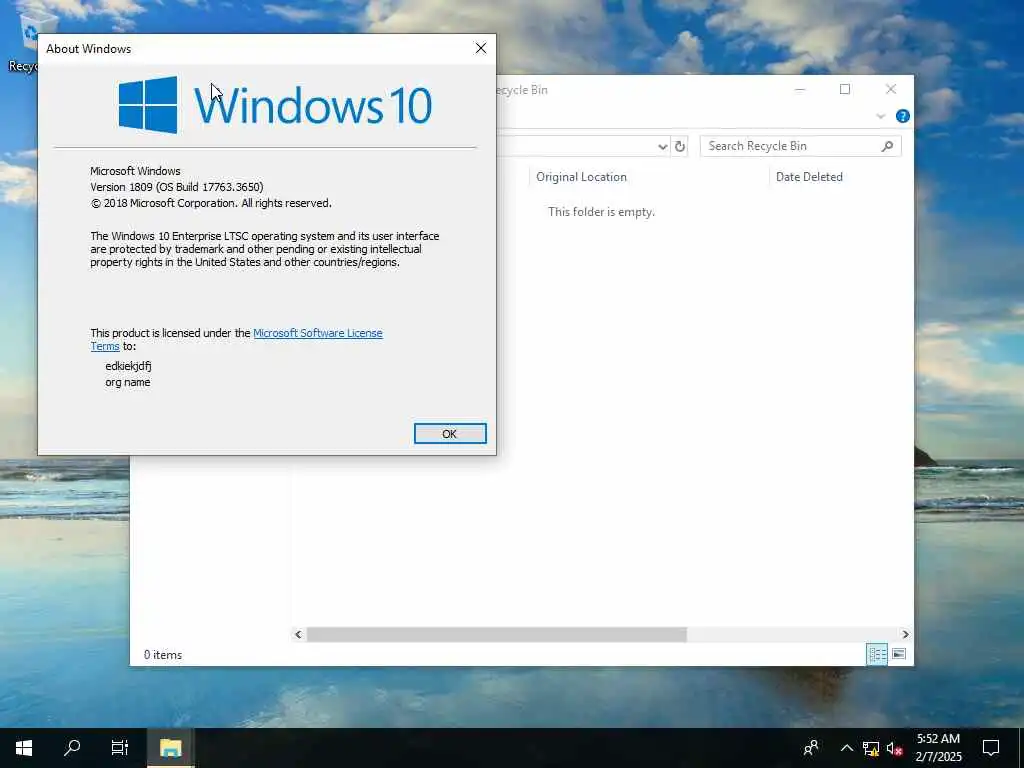The width and height of the screenshot is (1024, 768).
Task: Expand the ribbon chevron in Recycle Bin
Action: pyautogui.click(x=880, y=116)
